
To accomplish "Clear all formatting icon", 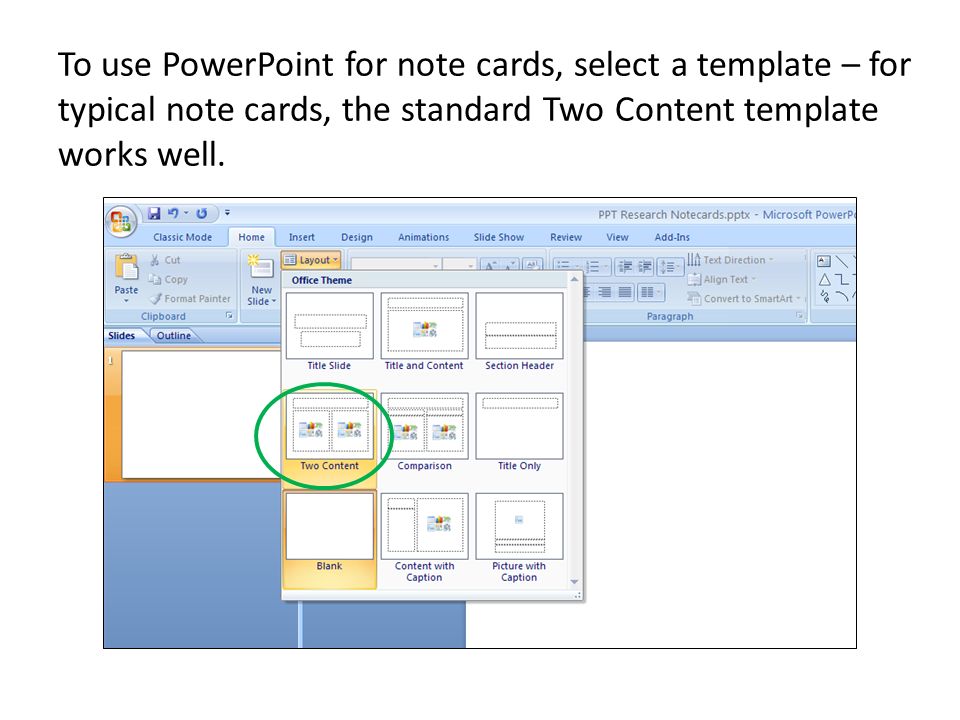I will point(532,264).
